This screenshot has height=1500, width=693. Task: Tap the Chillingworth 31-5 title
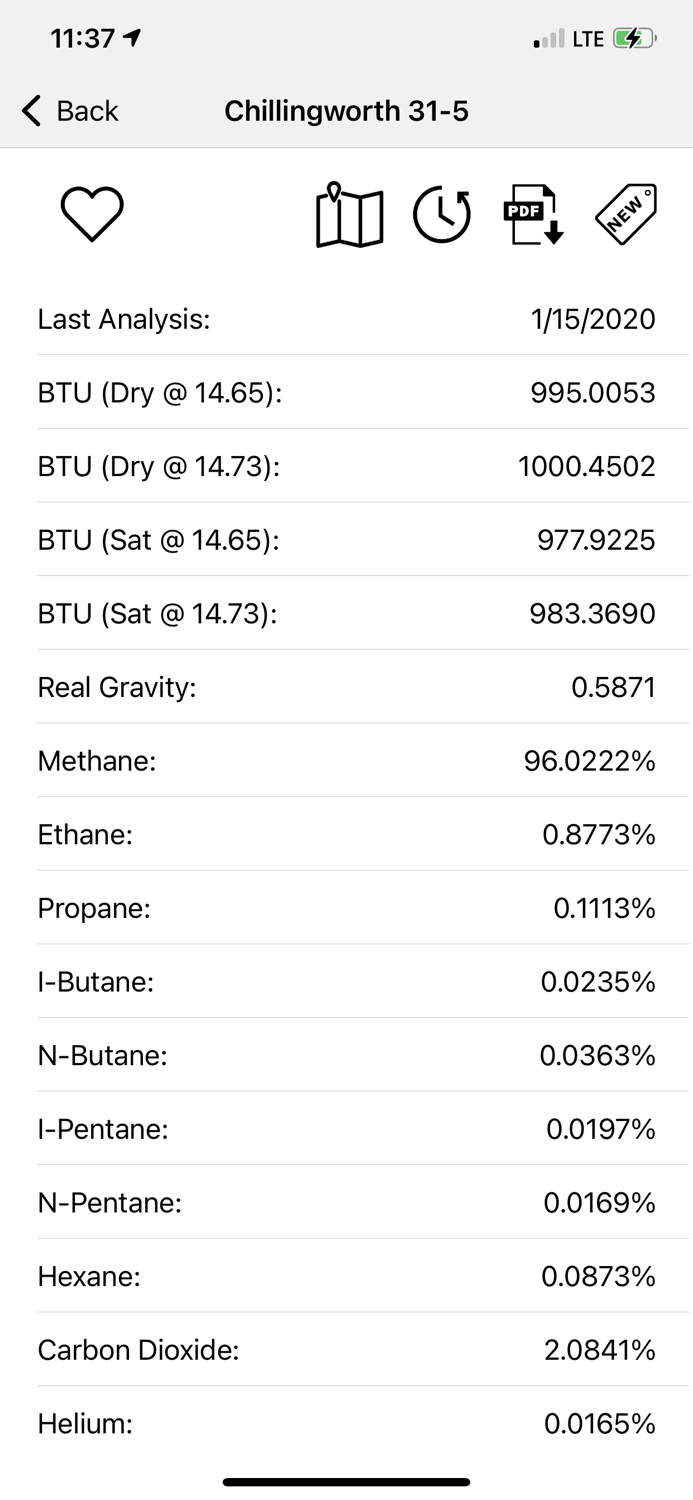347,111
